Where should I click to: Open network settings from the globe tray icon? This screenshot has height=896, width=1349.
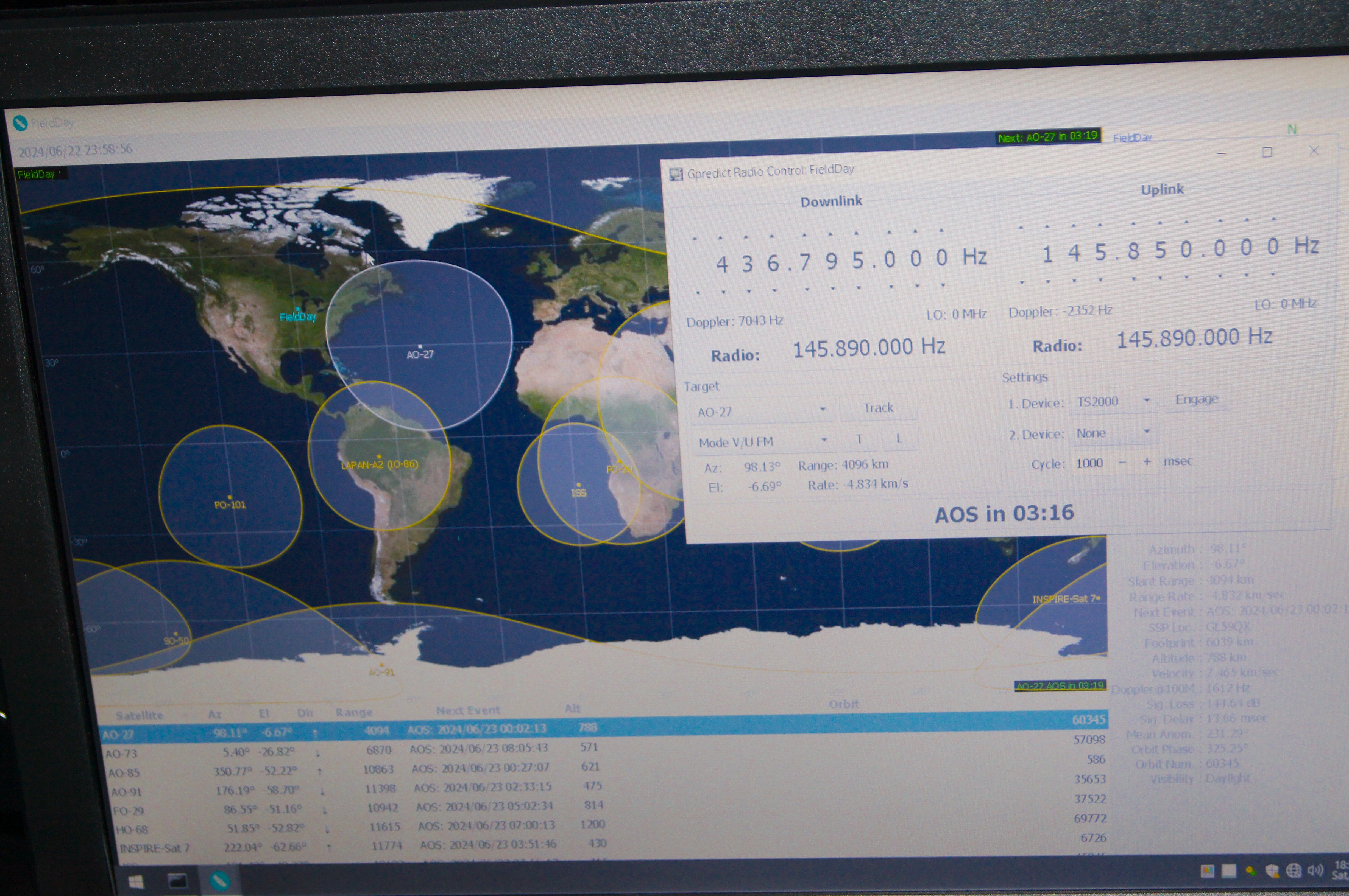(1294, 870)
